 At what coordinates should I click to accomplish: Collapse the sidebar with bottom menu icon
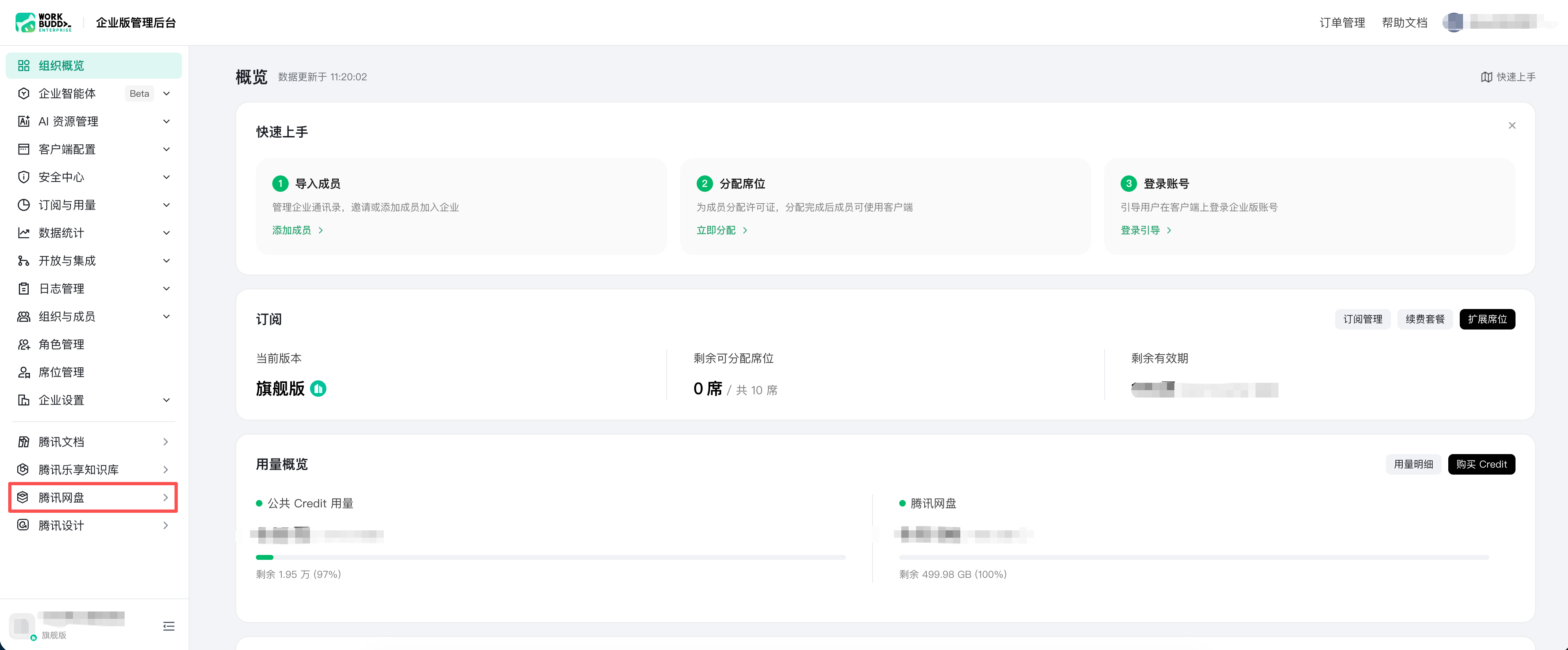[169, 626]
